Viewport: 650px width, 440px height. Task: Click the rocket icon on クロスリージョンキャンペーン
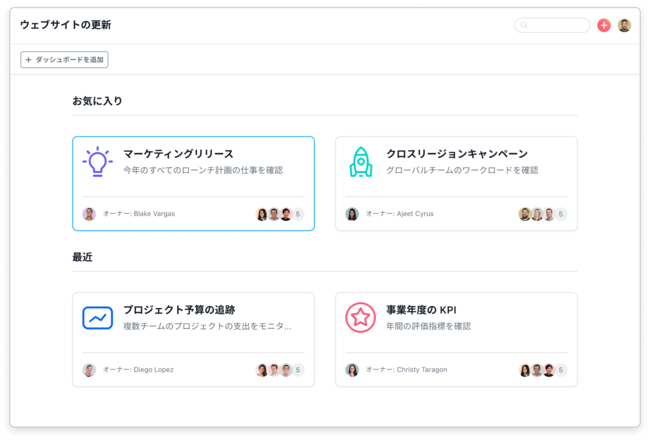click(x=361, y=162)
